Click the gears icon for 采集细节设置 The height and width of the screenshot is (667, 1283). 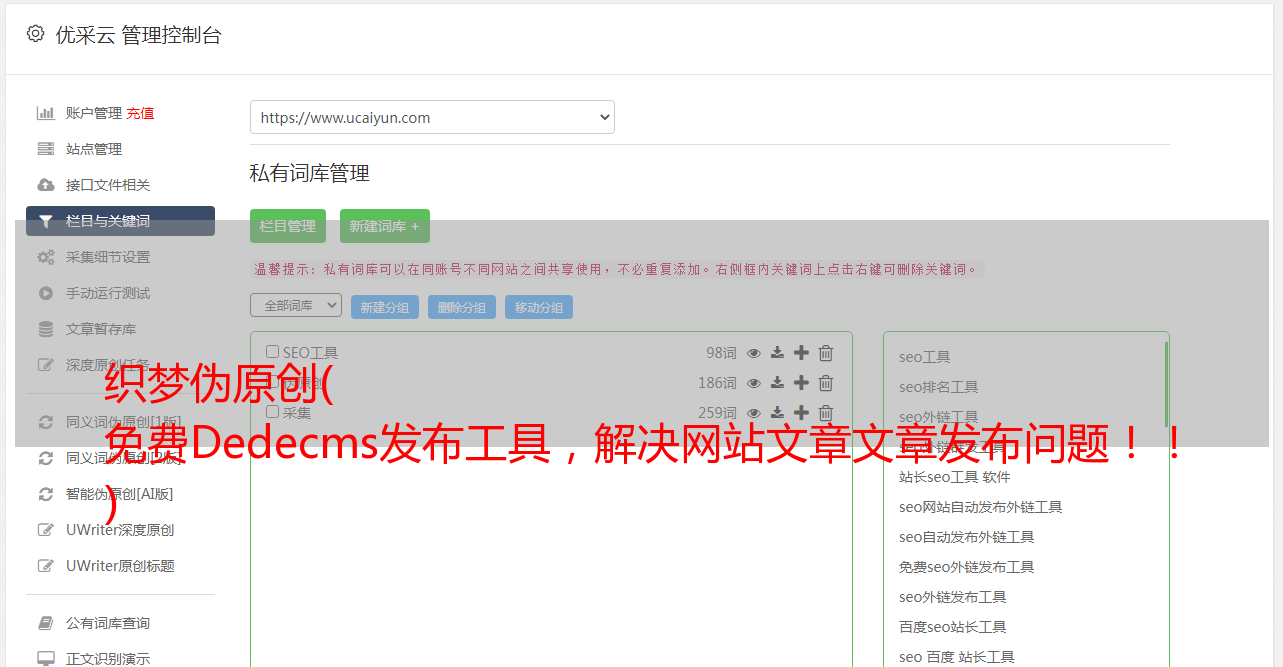(x=46, y=257)
